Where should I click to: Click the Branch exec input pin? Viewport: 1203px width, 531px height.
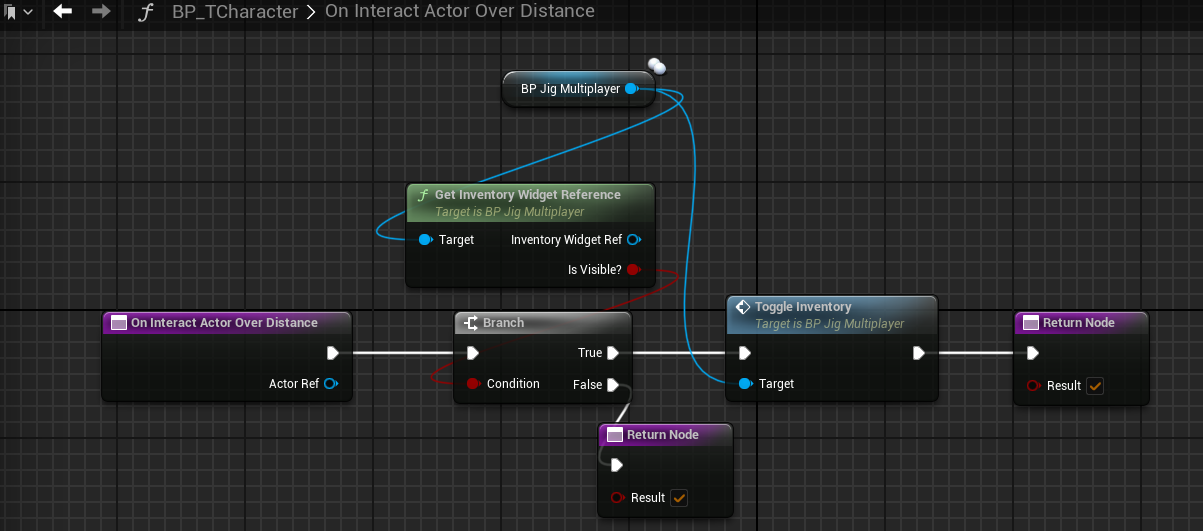point(473,352)
